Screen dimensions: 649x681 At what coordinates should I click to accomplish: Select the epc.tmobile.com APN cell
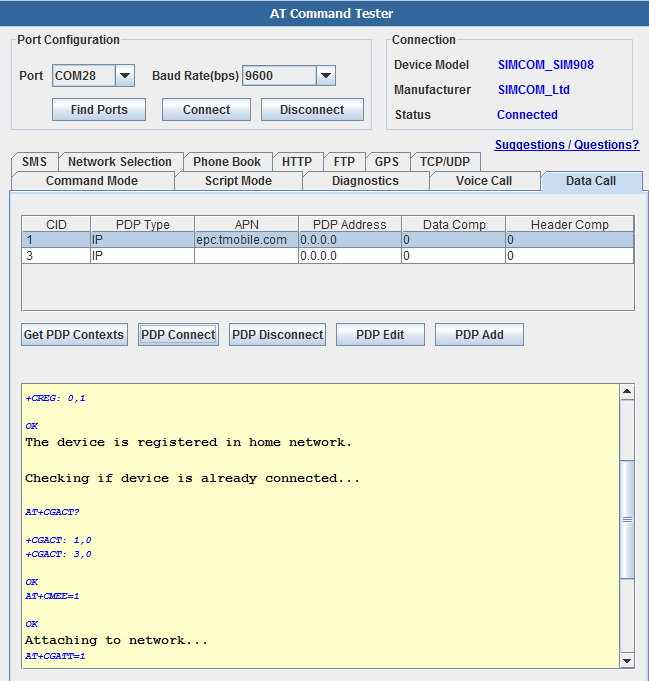pos(246,240)
